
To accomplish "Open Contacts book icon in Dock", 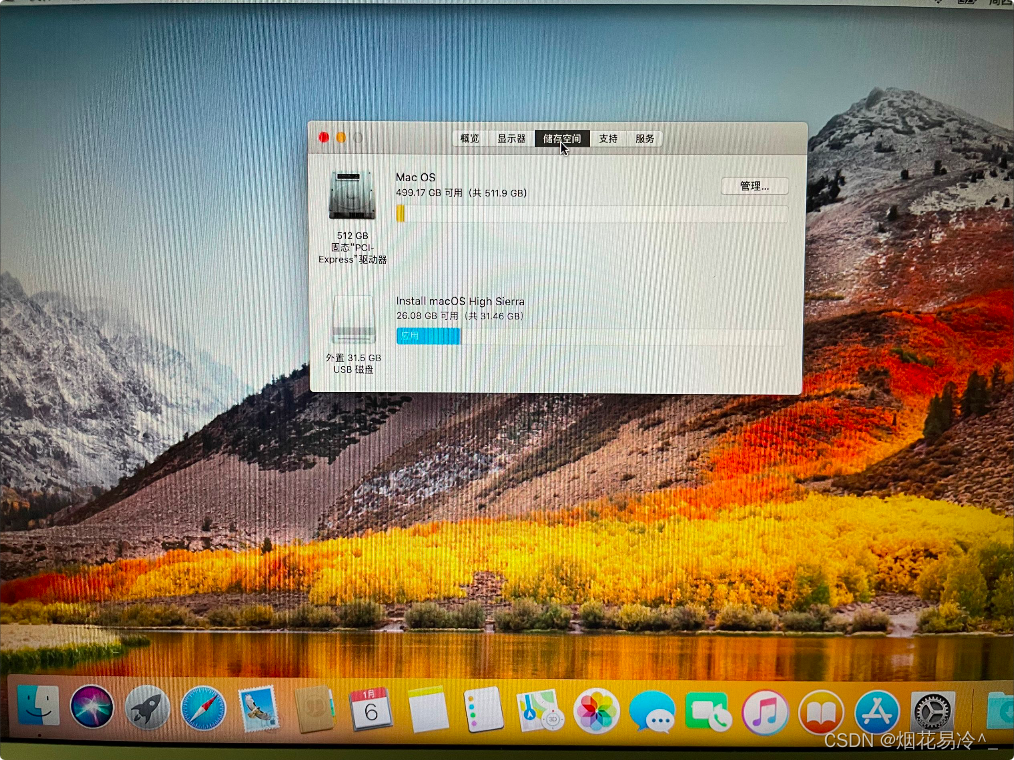I will pos(314,710).
